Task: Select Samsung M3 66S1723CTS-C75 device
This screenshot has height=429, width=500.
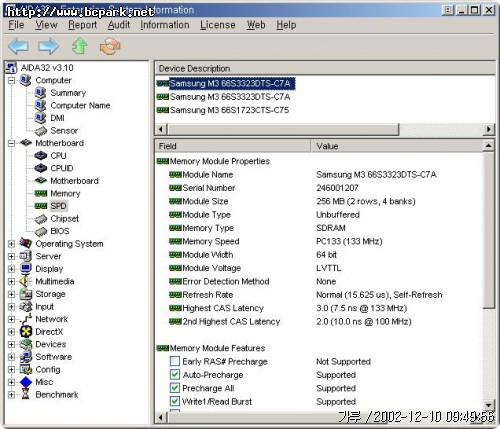Action: click(x=229, y=110)
